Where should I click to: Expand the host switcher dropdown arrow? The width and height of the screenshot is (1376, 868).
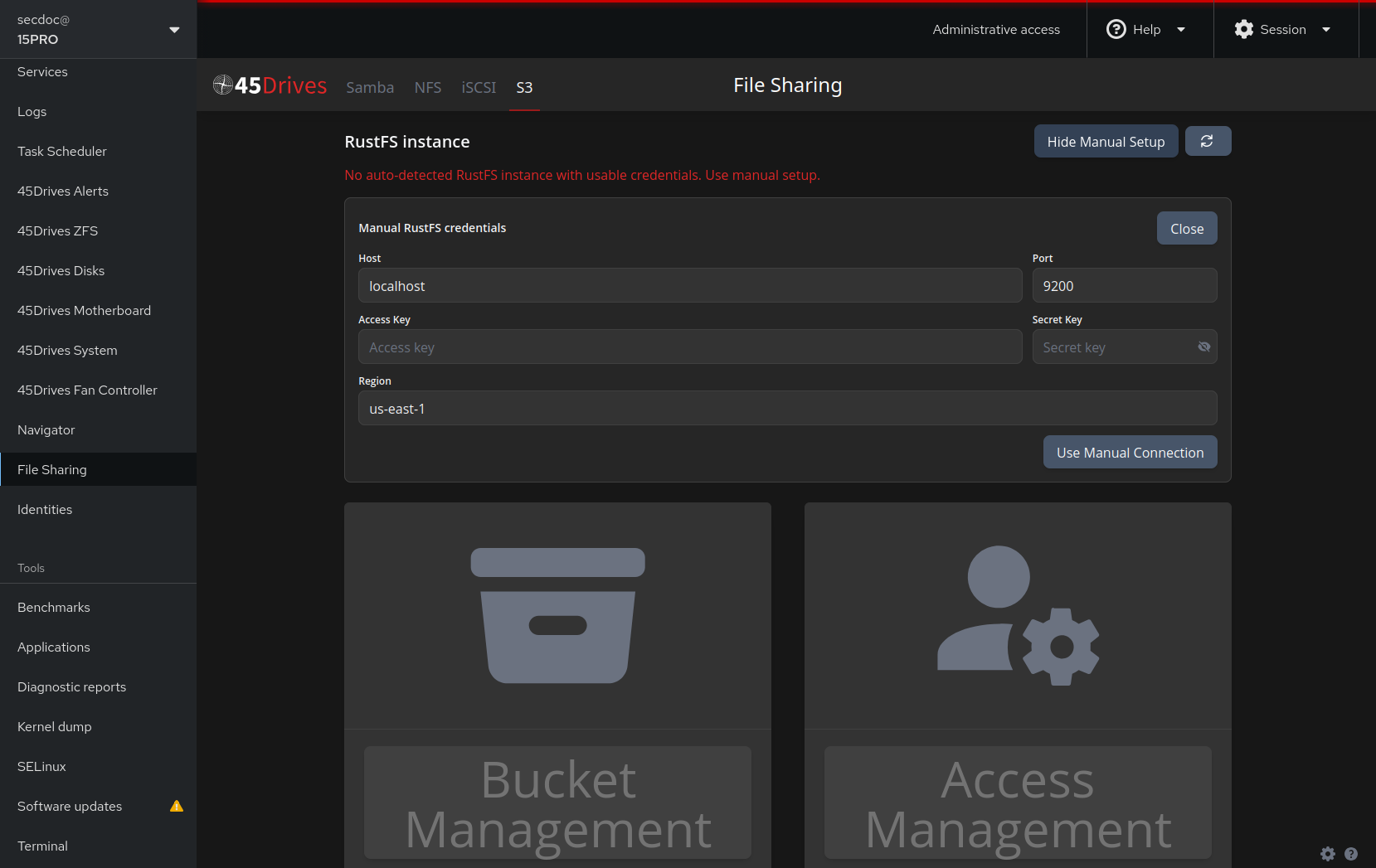(174, 30)
